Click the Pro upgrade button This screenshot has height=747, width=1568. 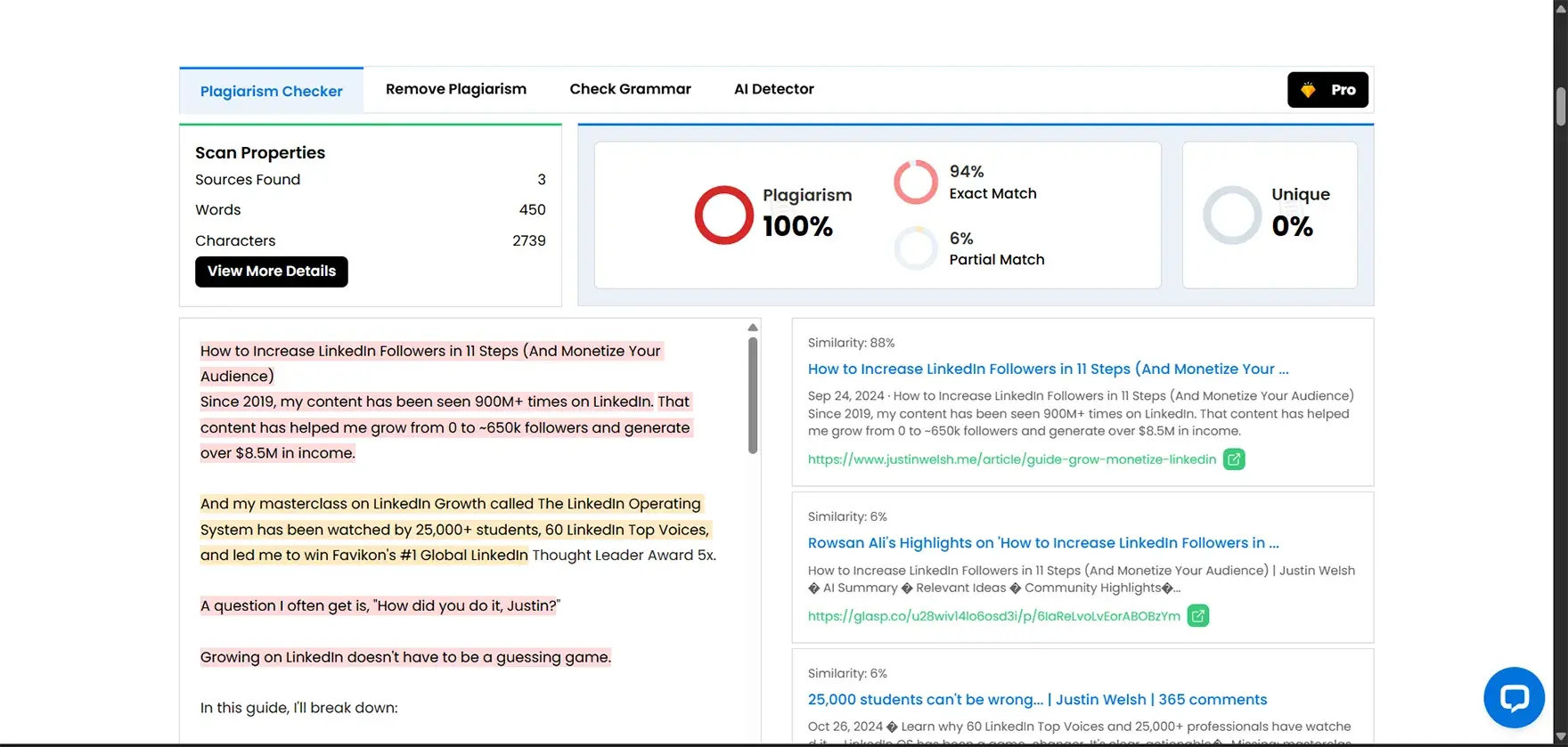(x=1327, y=90)
